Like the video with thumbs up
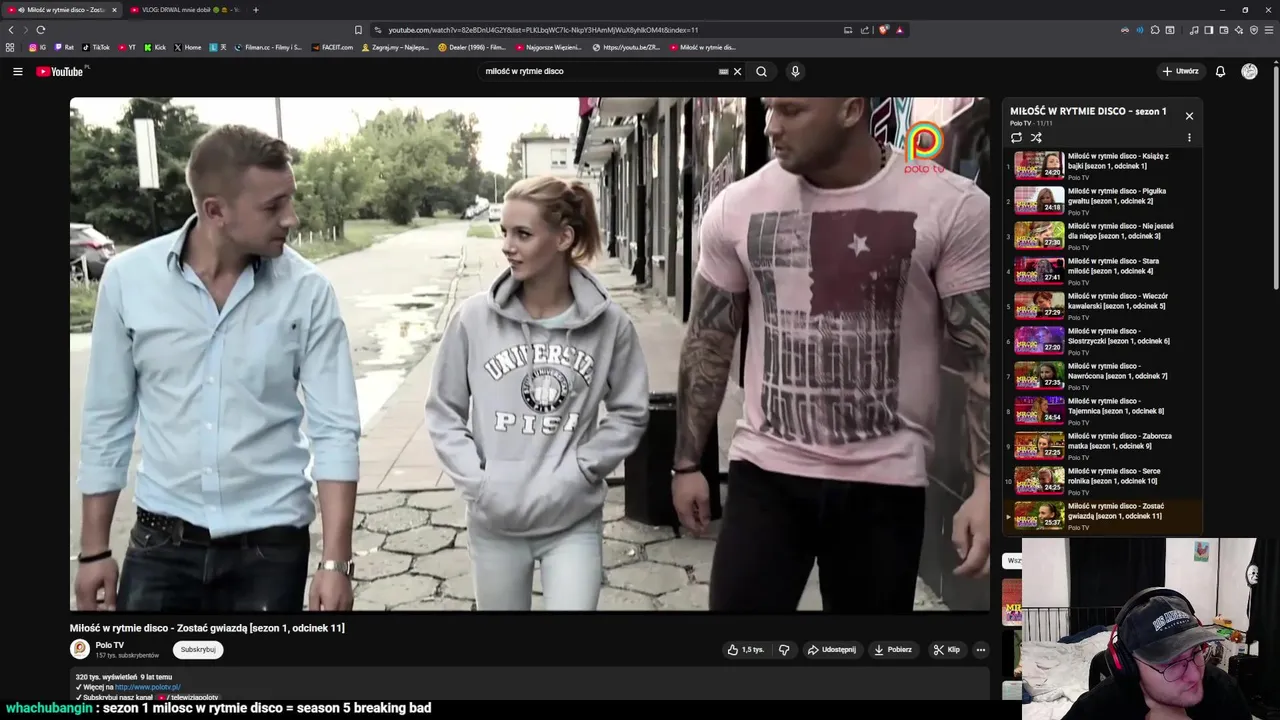This screenshot has width=1280, height=720. tap(746, 649)
